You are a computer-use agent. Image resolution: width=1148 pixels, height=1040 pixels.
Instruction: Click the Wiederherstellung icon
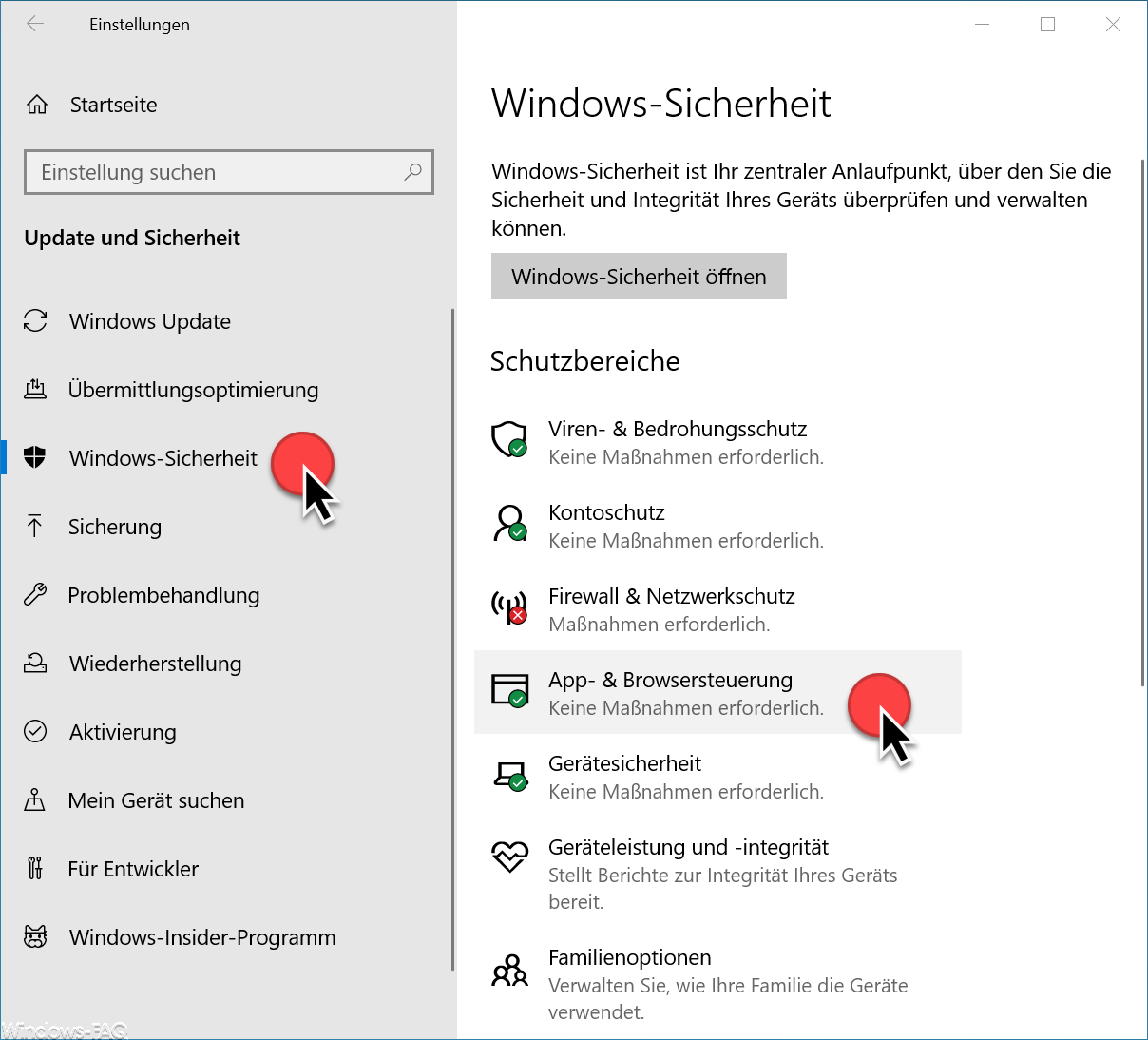pyautogui.click(x=35, y=663)
